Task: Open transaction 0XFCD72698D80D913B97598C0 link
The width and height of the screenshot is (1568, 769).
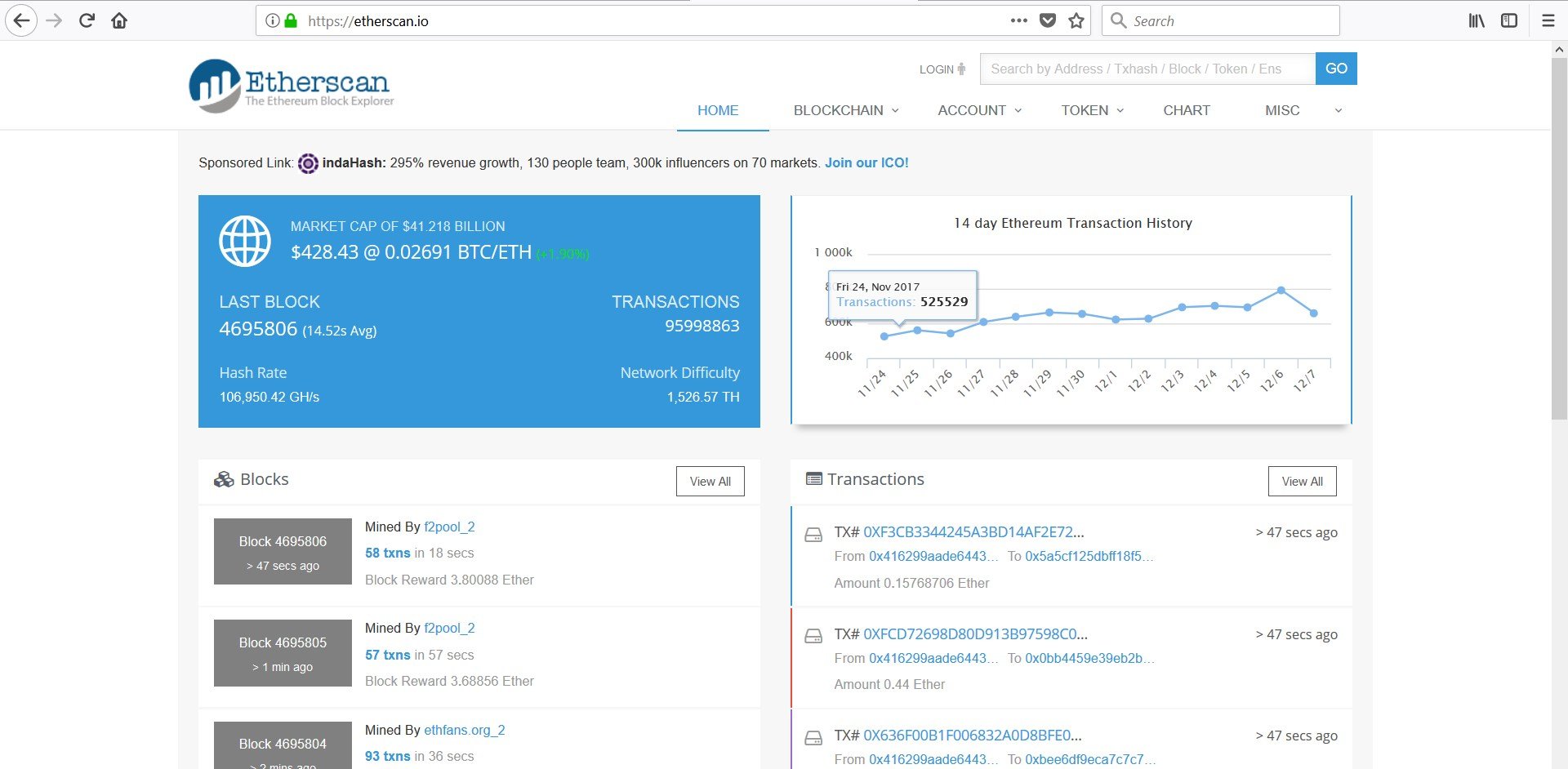Action: click(x=975, y=634)
